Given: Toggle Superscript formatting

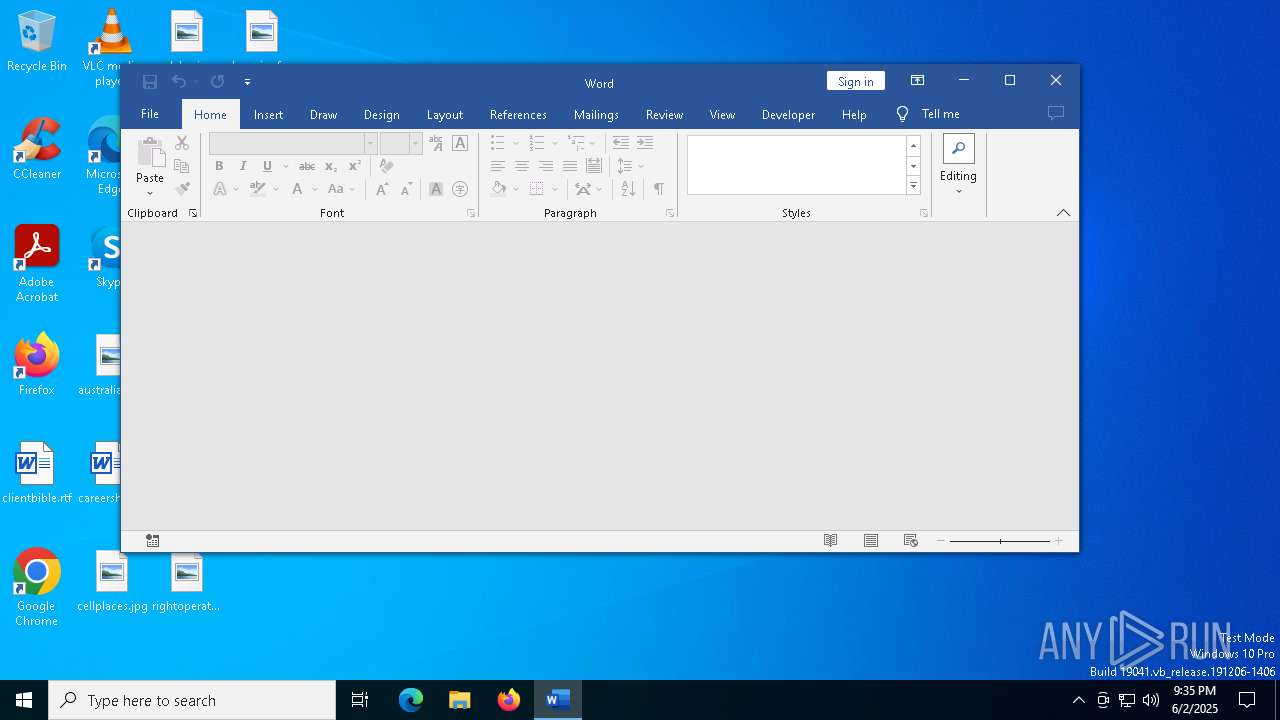Looking at the screenshot, I should click(x=355, y=166).
